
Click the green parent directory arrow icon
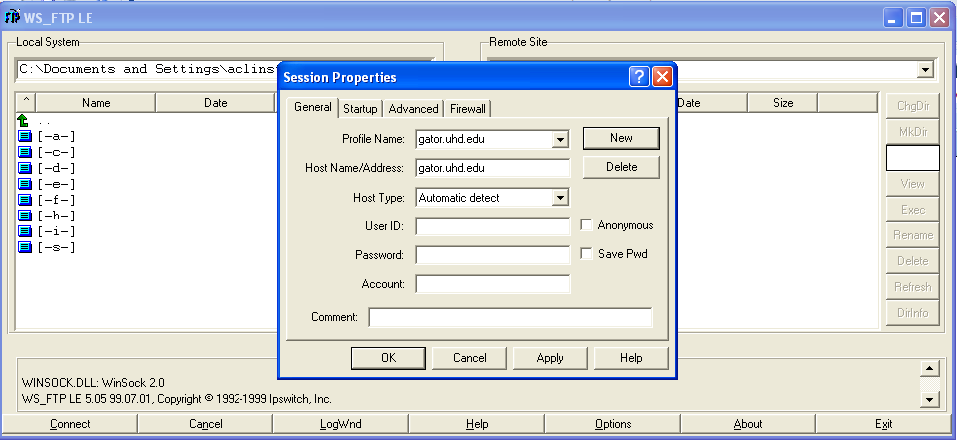[x=24, y=120]
